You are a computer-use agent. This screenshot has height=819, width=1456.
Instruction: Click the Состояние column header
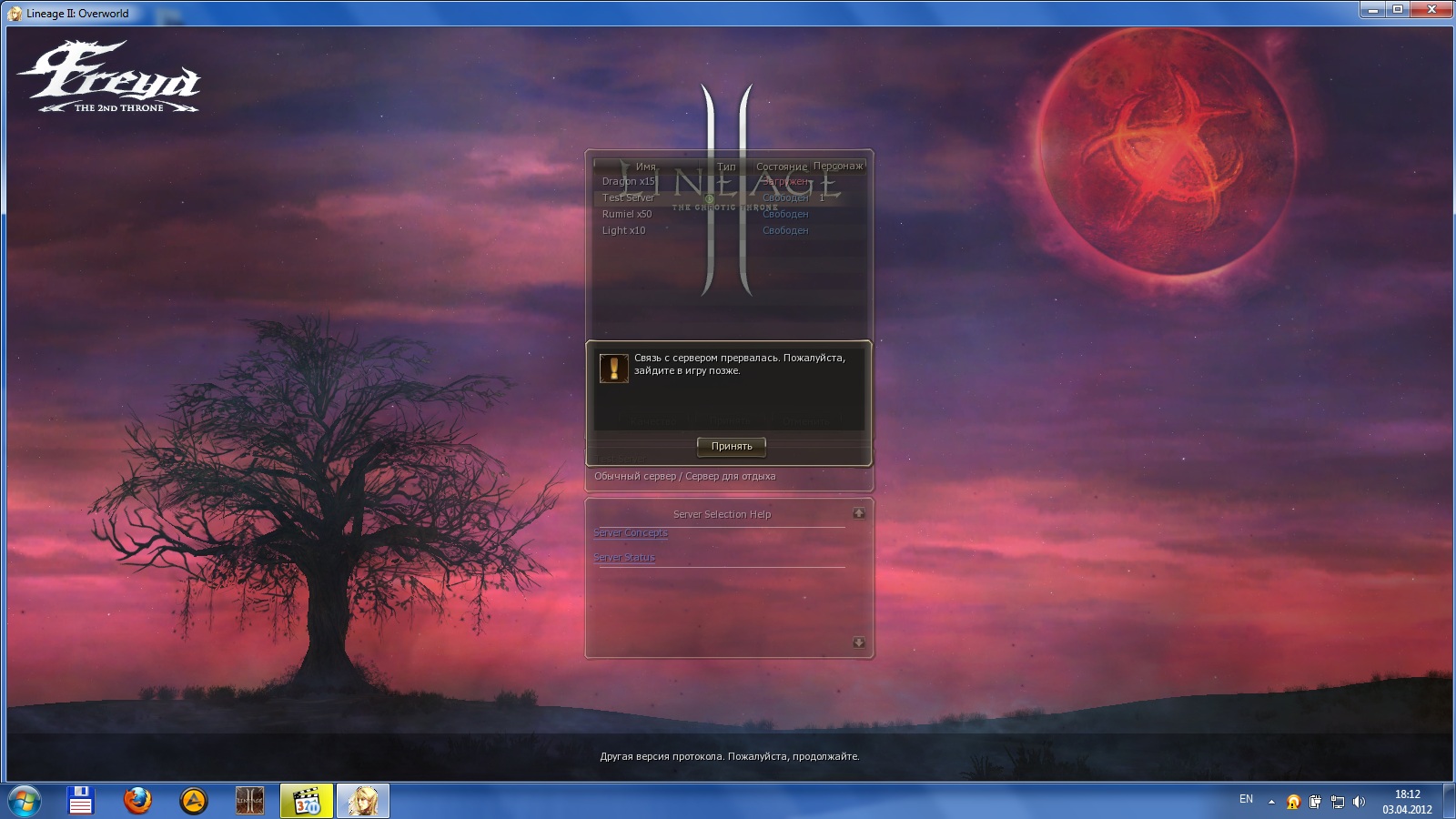(781, 167)
